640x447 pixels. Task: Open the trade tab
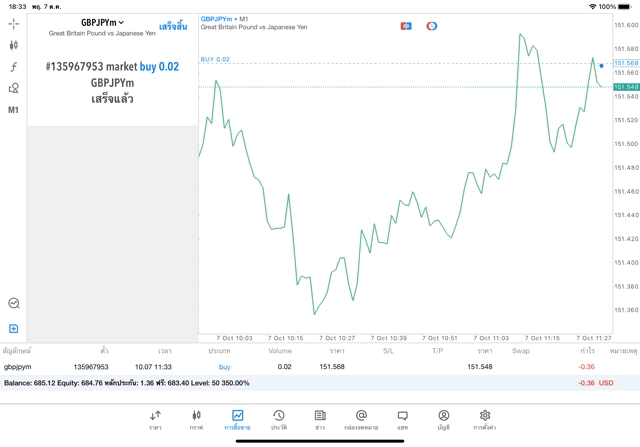(237, 420)
